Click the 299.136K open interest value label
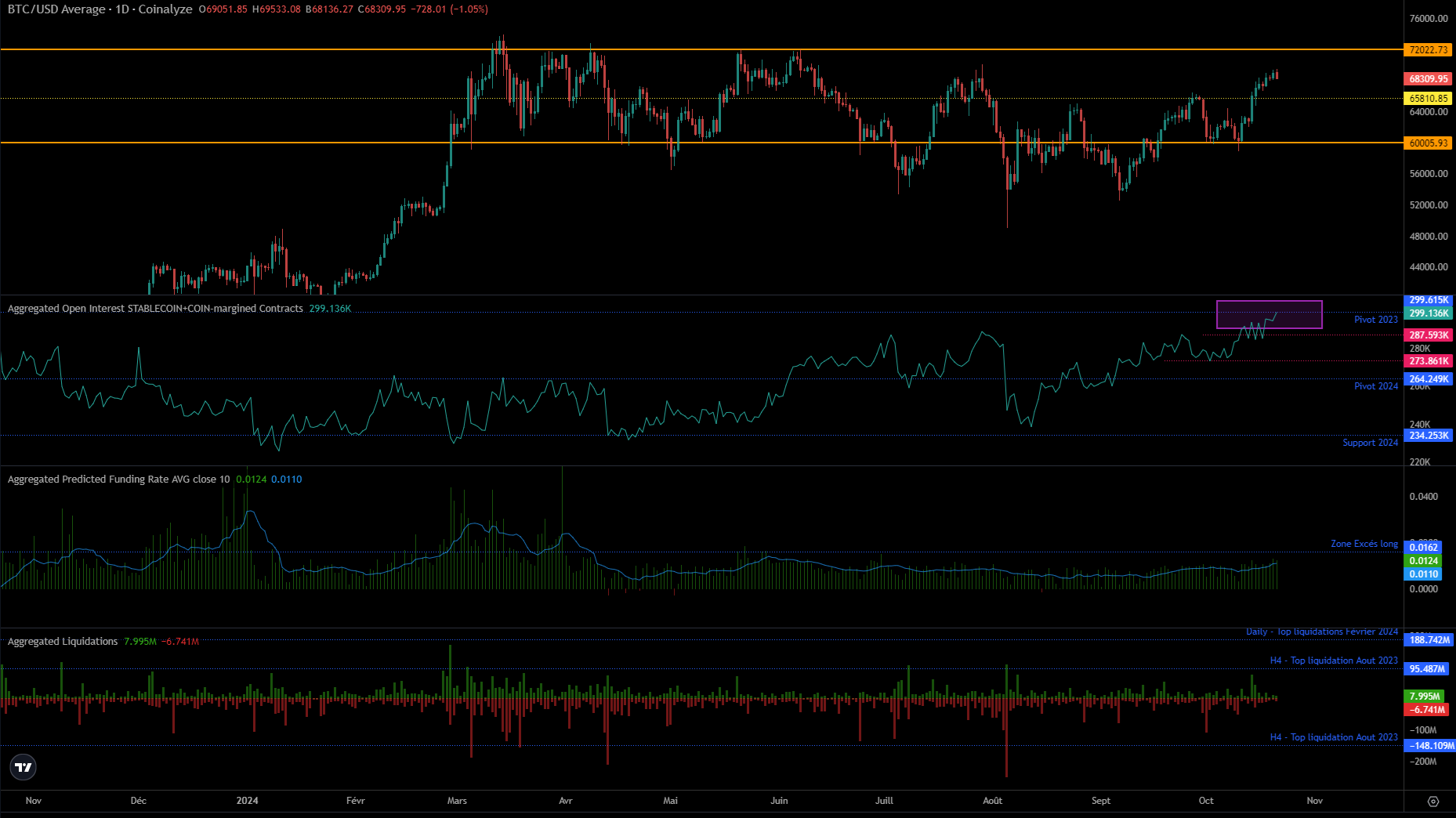Image resolution: width=1456 pixels, height=818 pixels. (1429, 313)
